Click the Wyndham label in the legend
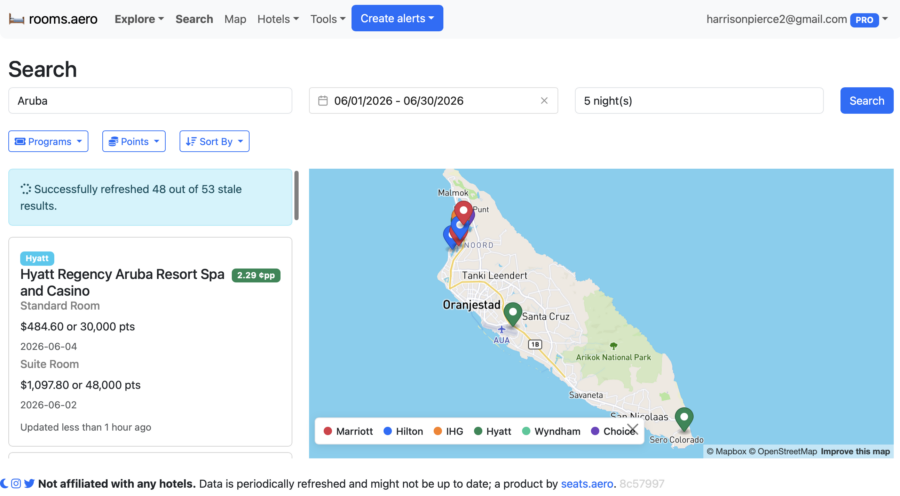Viewport: 900px width, 496px height. coord(557,431)
